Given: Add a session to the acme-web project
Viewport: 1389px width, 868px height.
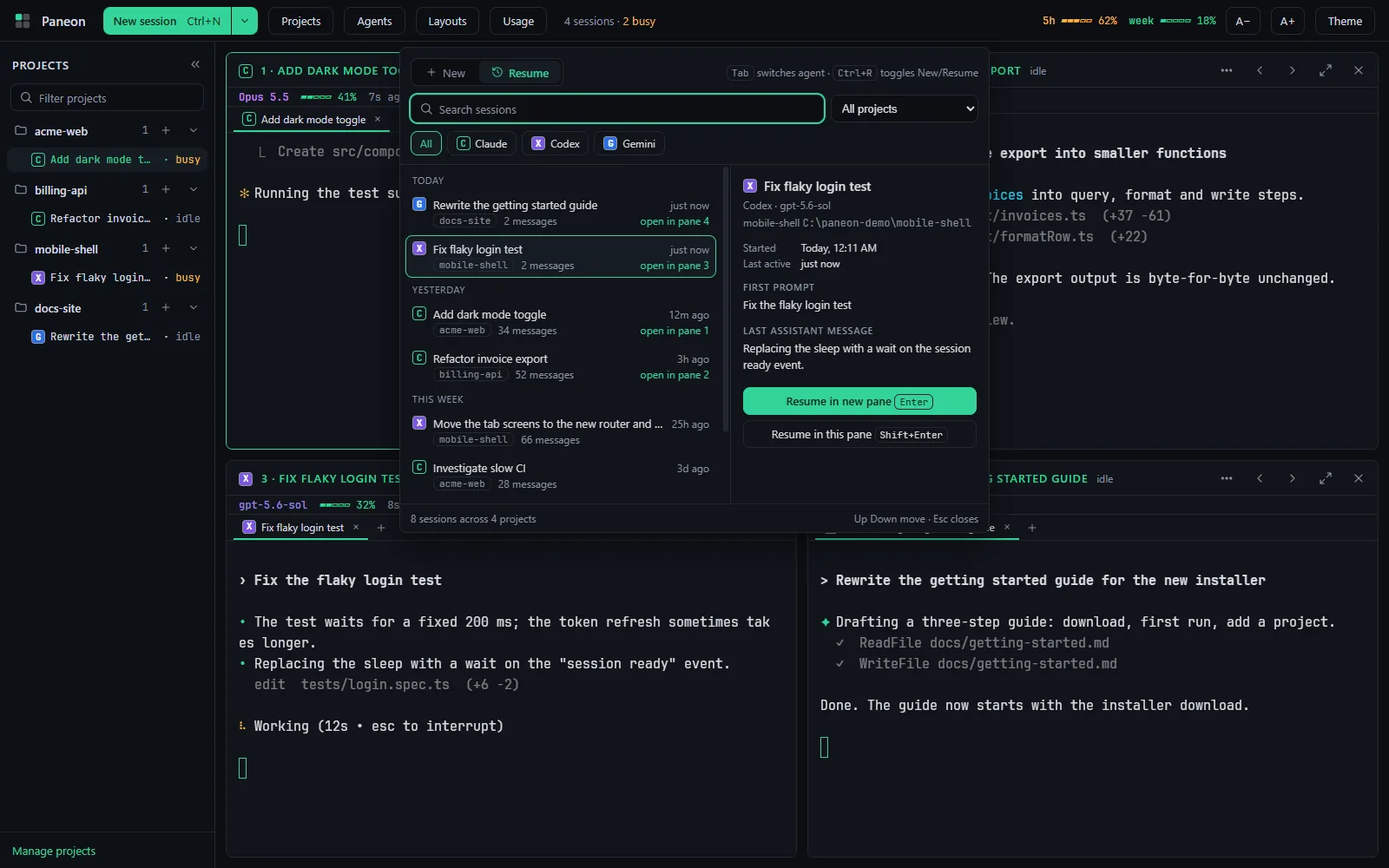Looking at the screenshot, I should [x=166, y=131].
